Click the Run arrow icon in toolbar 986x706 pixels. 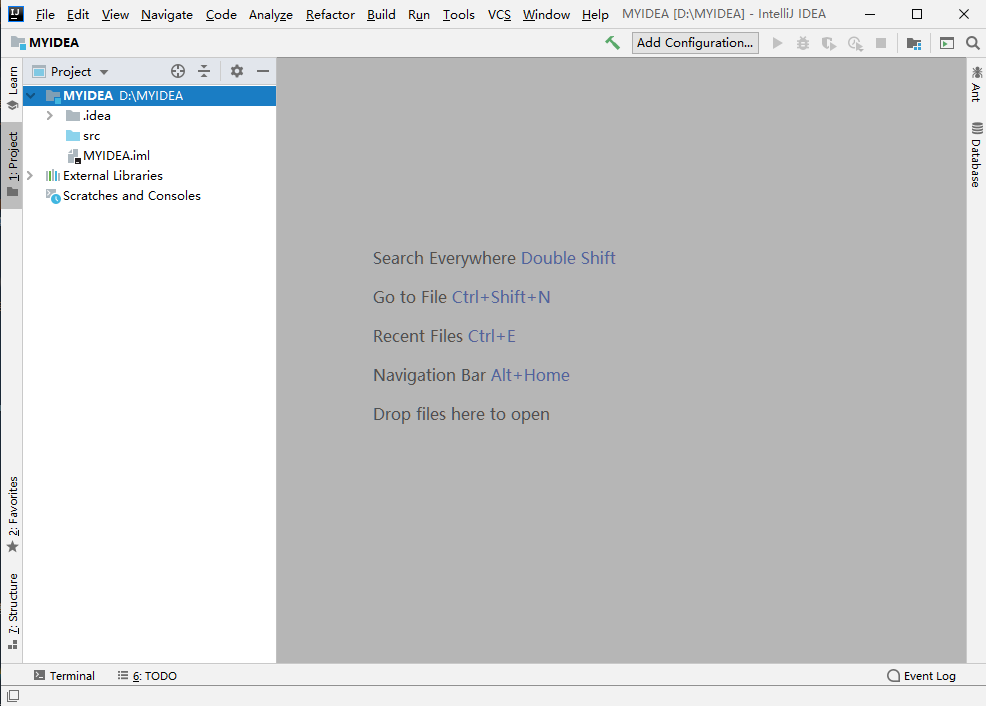pos(777,43)
